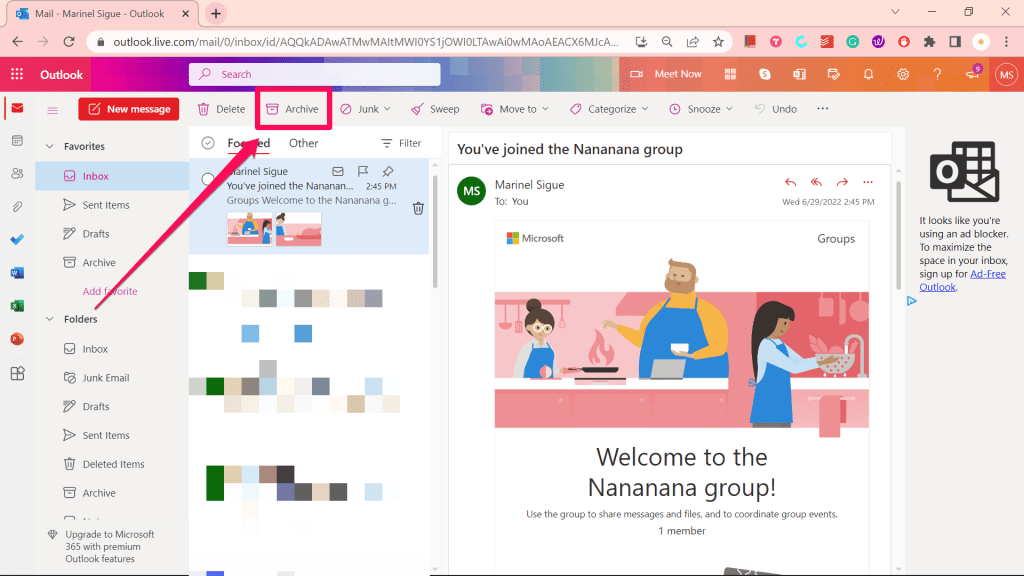
Task: Click in the Search mail box
Action: 314,74
